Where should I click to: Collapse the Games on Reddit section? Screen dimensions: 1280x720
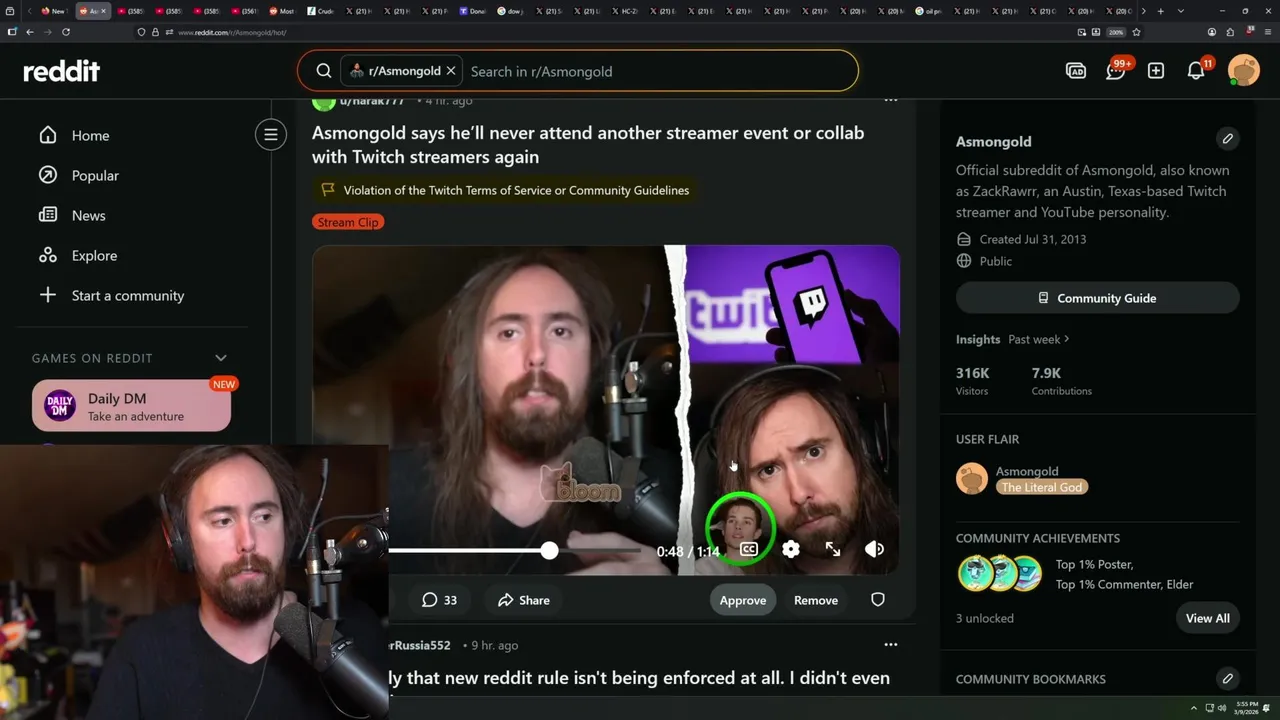pos(221,358)
